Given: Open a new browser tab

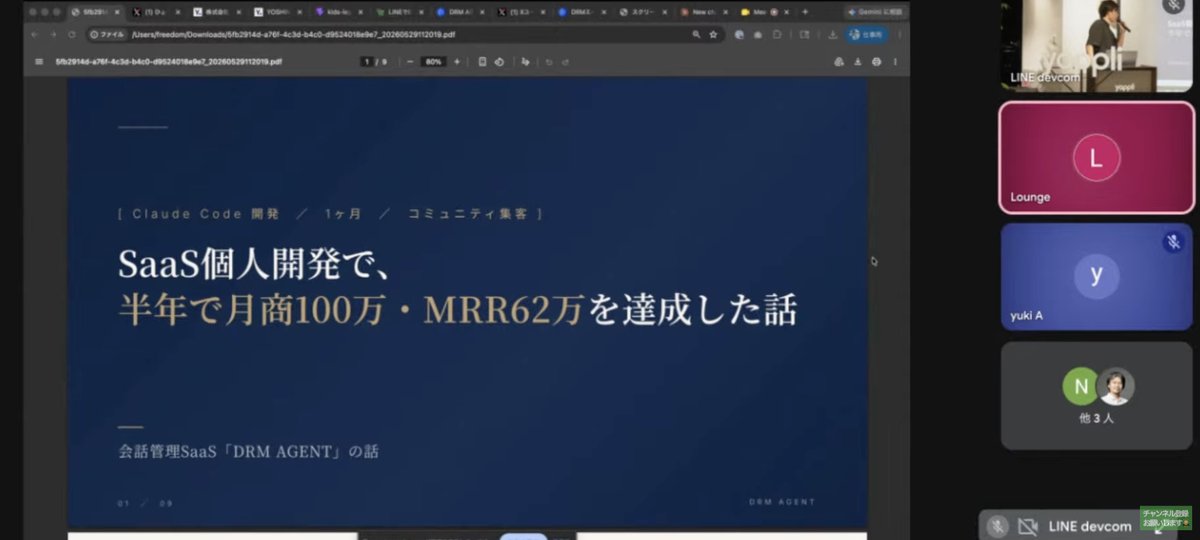Looking at the screenshot, I should point(805,12).
